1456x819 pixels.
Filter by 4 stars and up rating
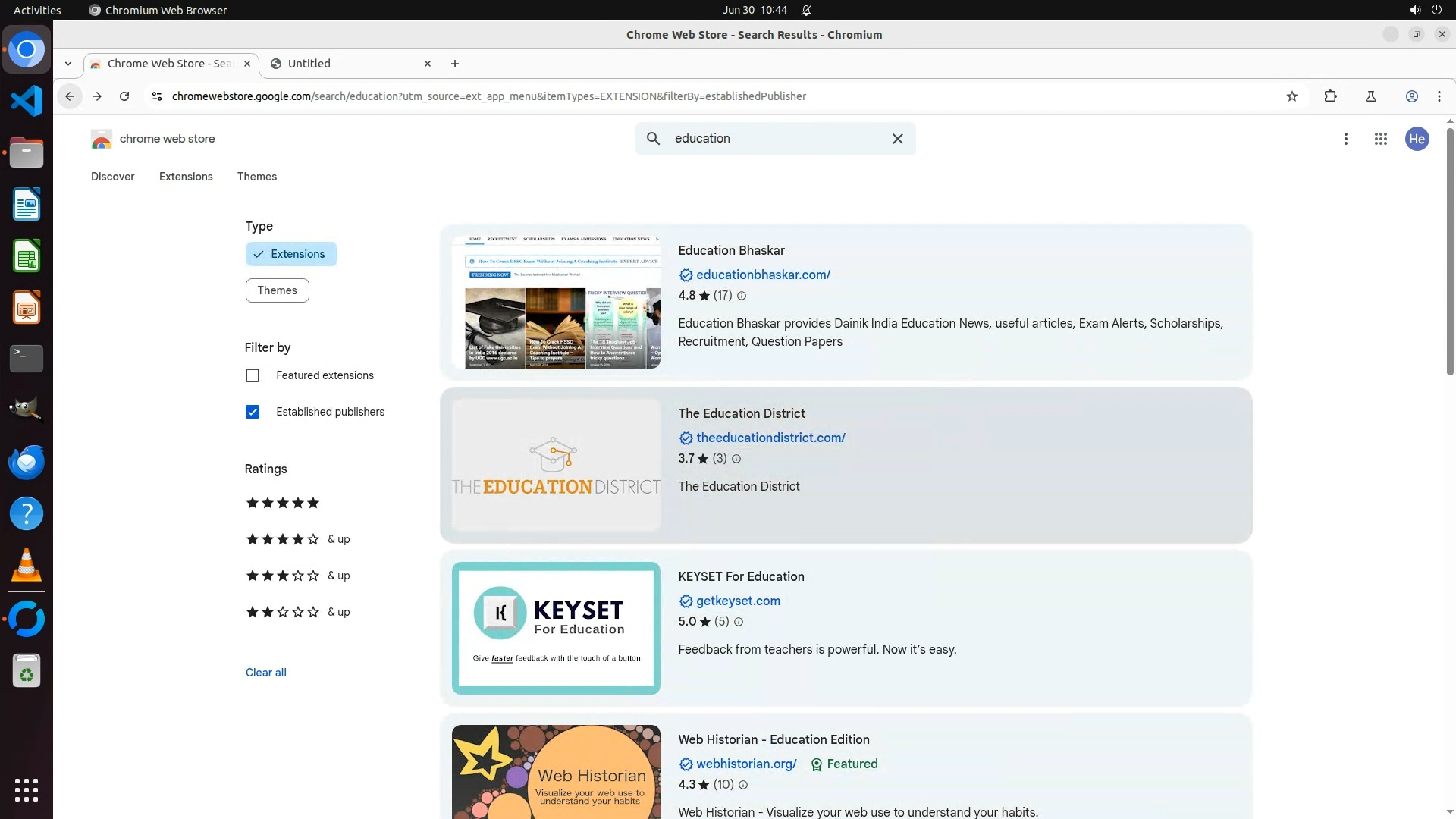(x=297, y=539)
